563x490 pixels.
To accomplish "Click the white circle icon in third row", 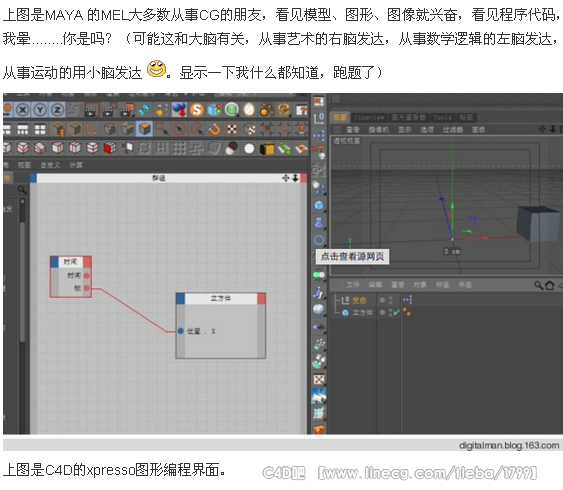I will (x=249, y=148).
